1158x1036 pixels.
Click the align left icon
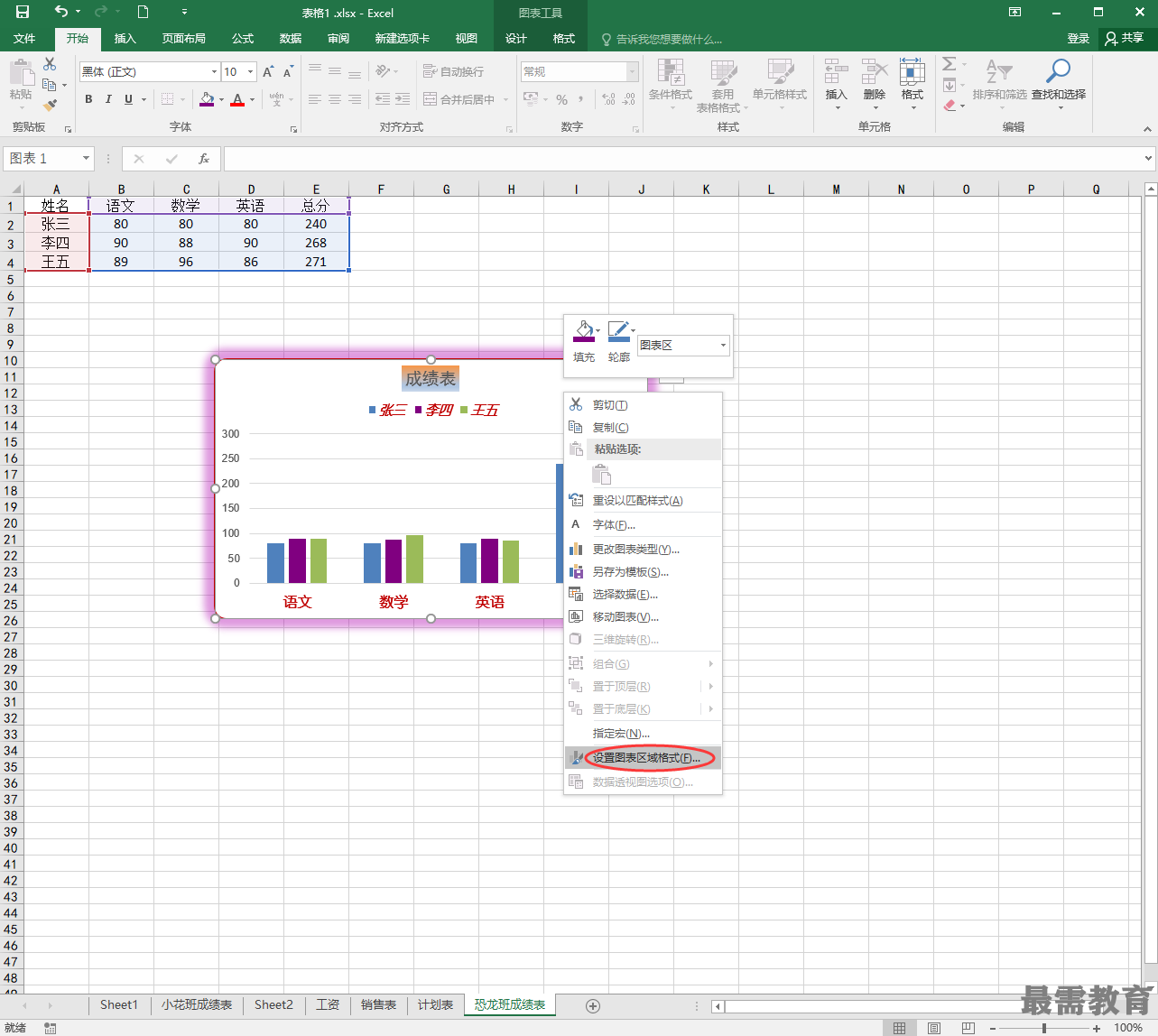[315, 99]
